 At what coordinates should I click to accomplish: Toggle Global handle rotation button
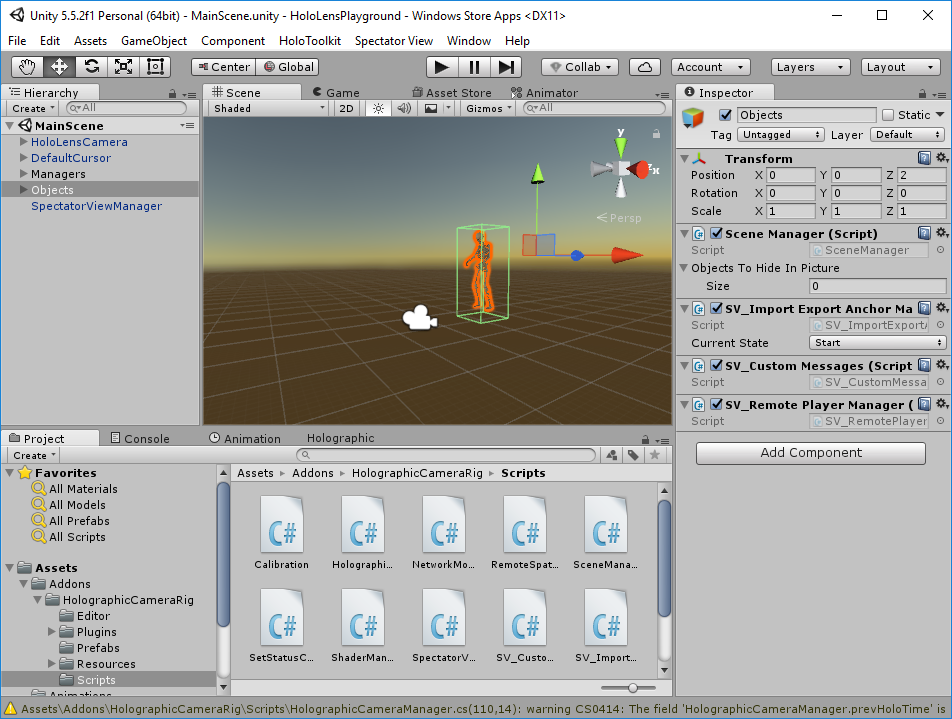pos(288,67)
